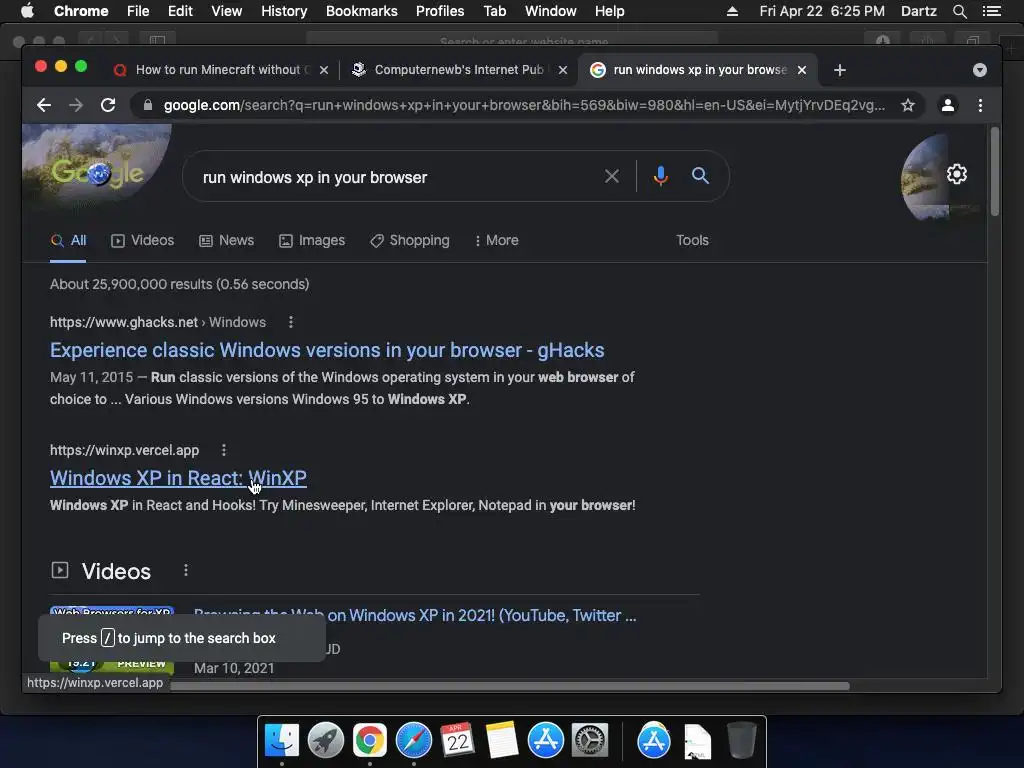Open Launchpad from the Dock

[326, 741]
